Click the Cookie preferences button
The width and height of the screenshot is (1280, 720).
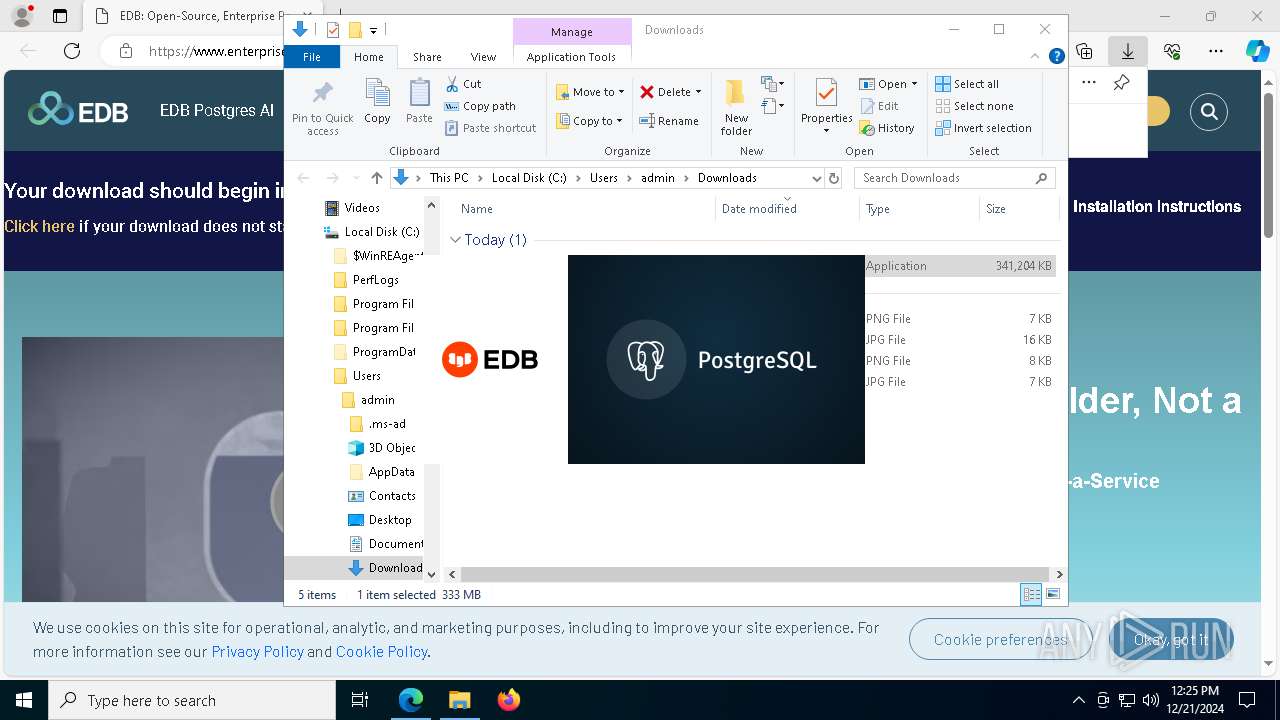point(1000,639)
